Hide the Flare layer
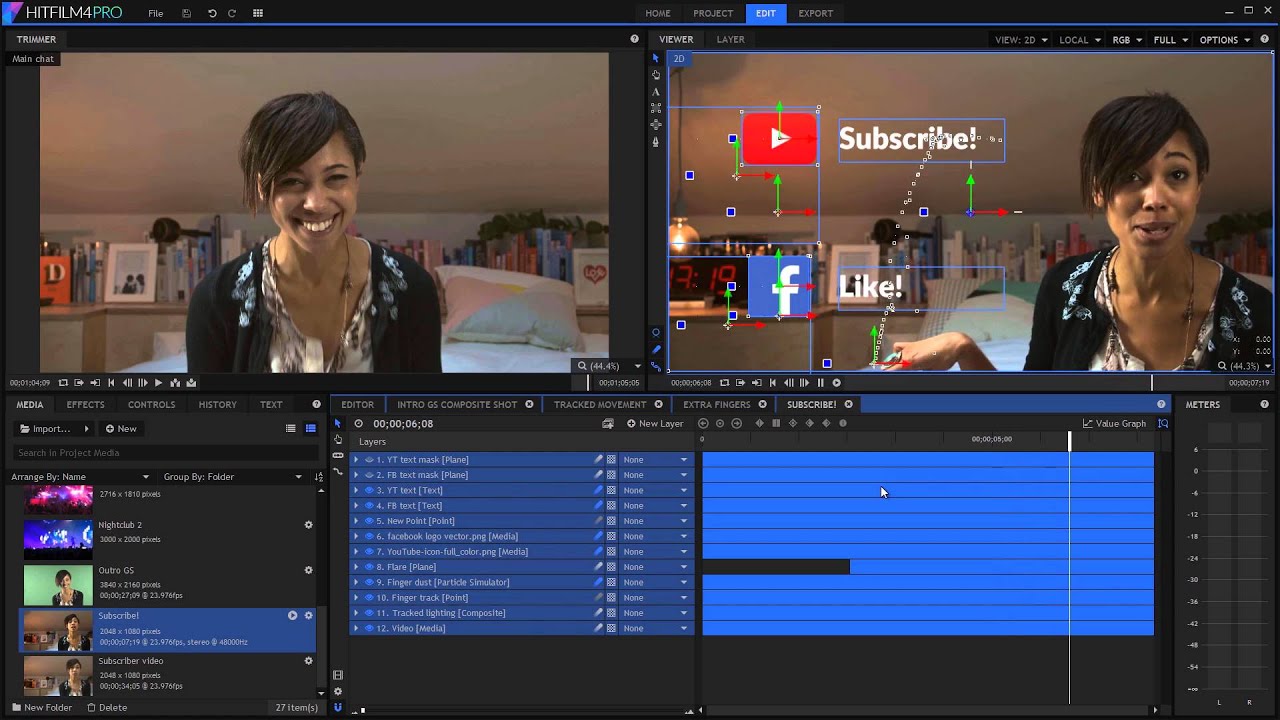 point(369,567)
